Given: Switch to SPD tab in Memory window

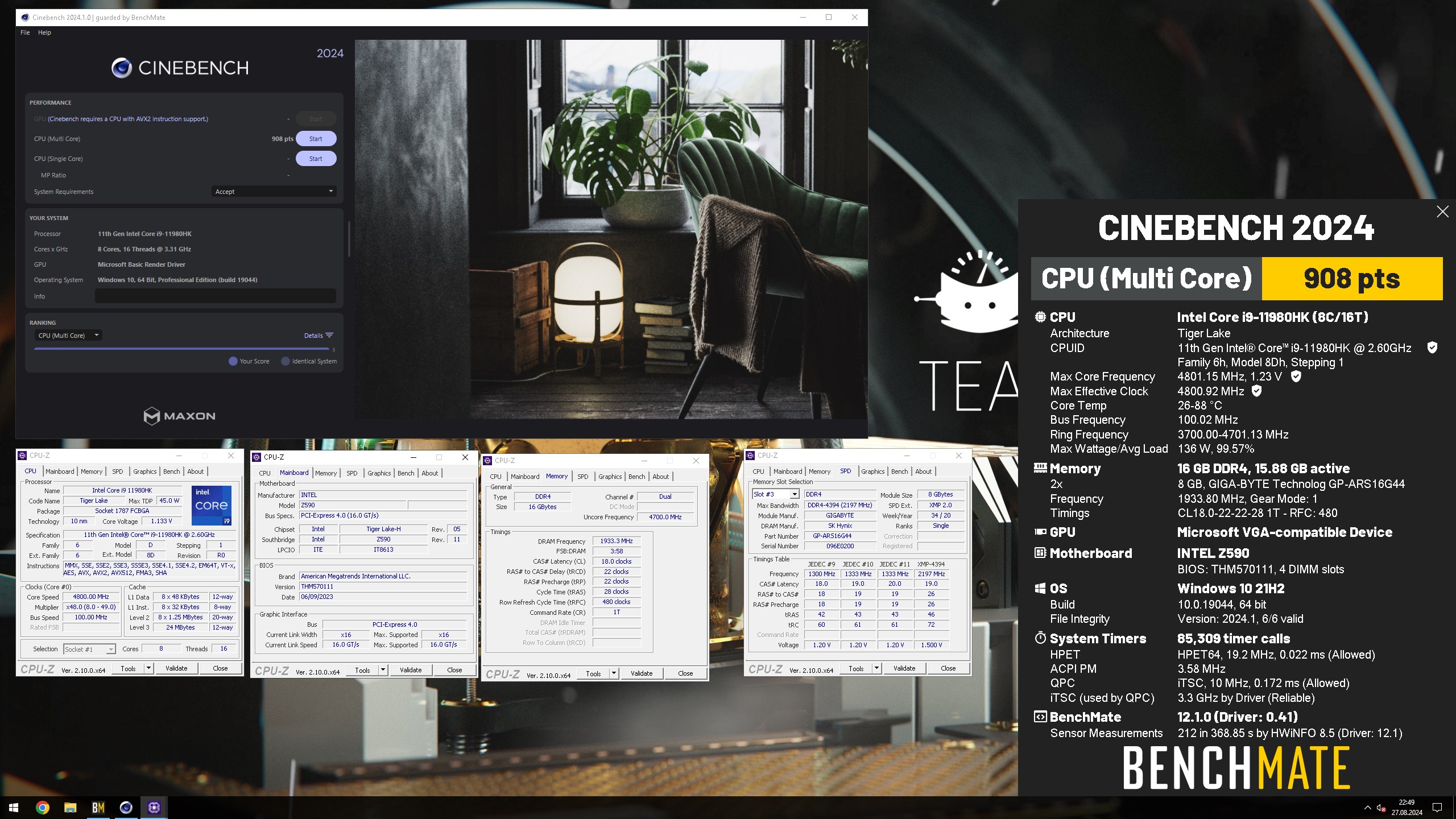Looking at the screenshot, I should pos(582,477).
